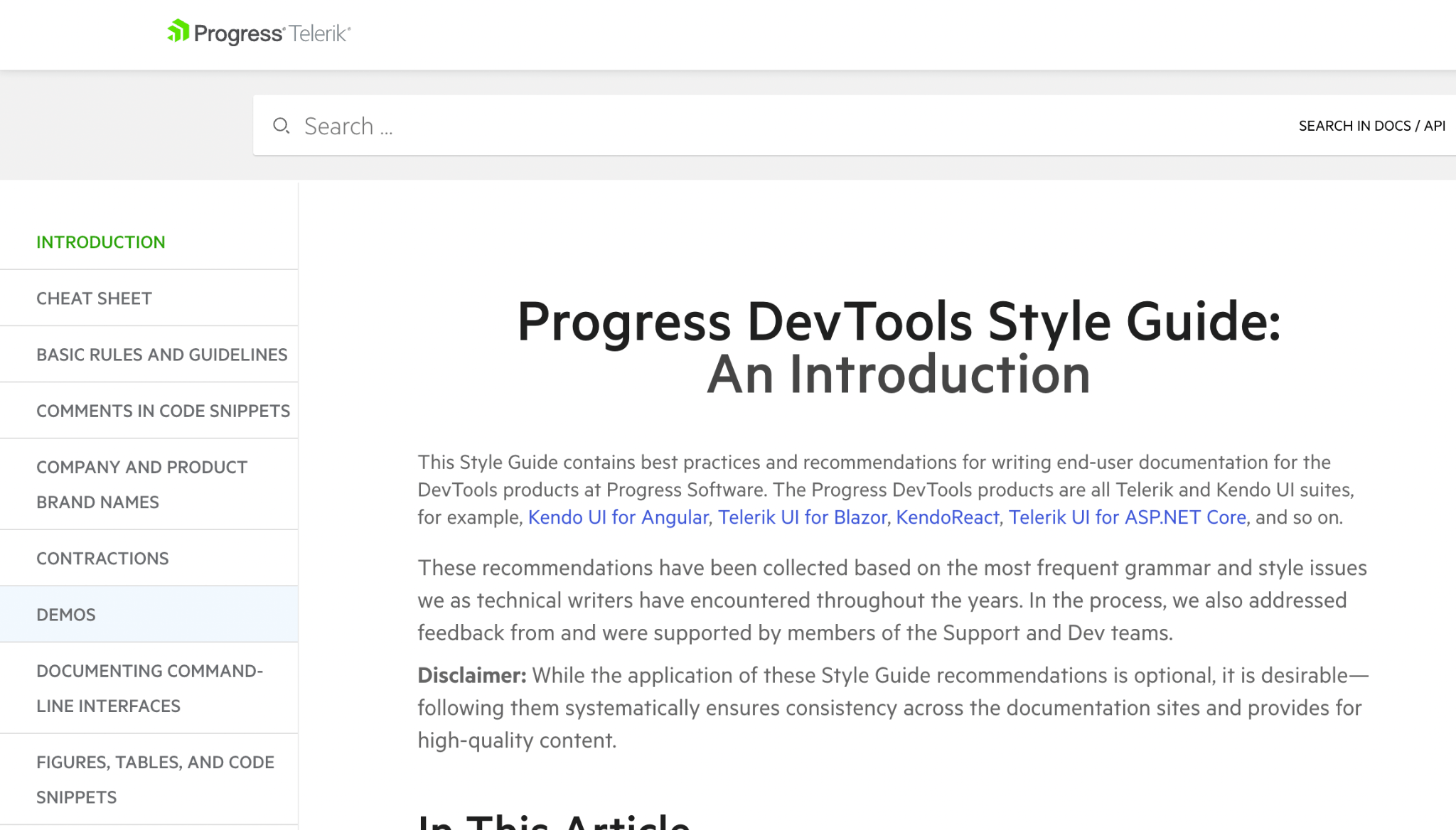View the Demos section
The height and width of the screenshot is (830, 1456).
pyautogui.click(x=66, y=614)
